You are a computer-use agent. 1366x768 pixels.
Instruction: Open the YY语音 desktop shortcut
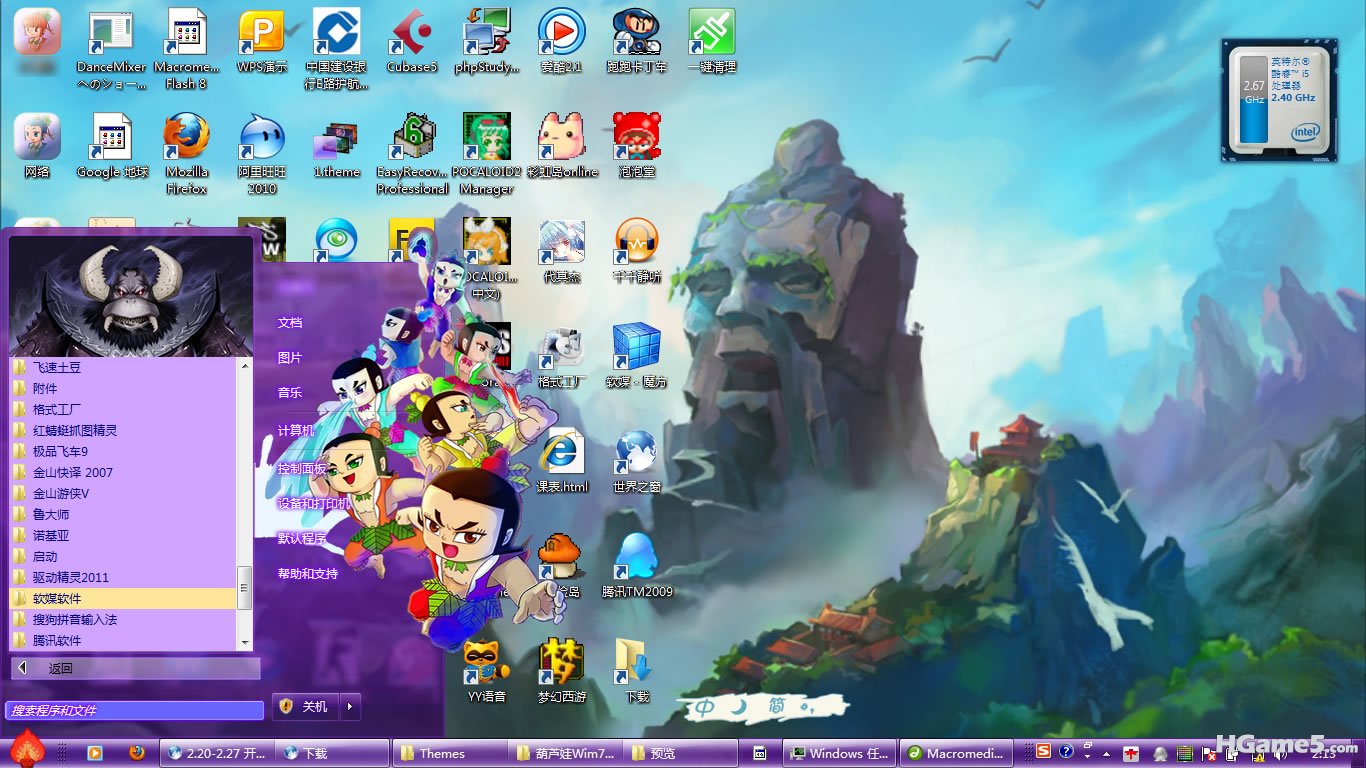pyautogui.click(x=486, y=662)
